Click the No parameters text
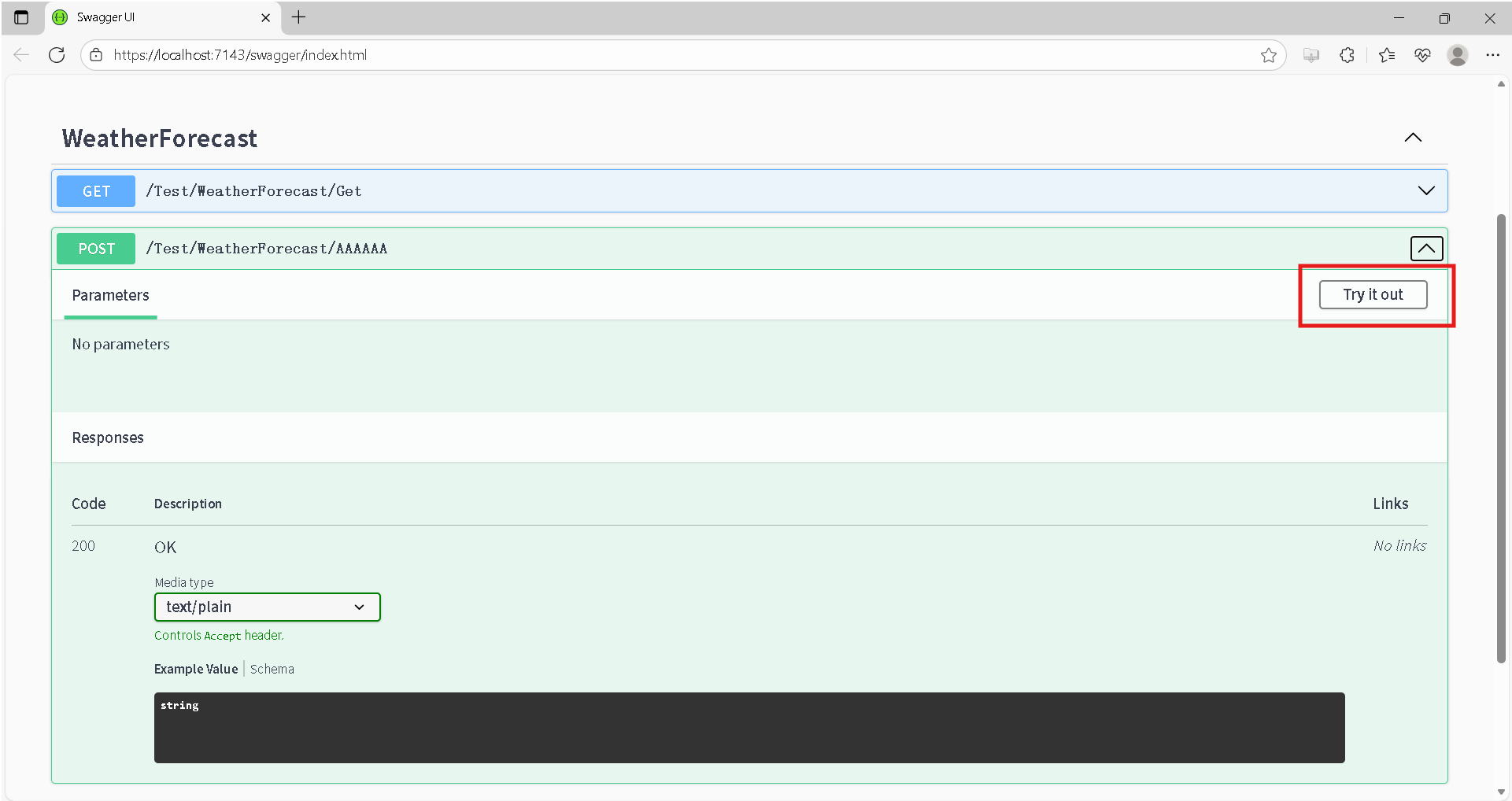 click(x=120, y=345)
